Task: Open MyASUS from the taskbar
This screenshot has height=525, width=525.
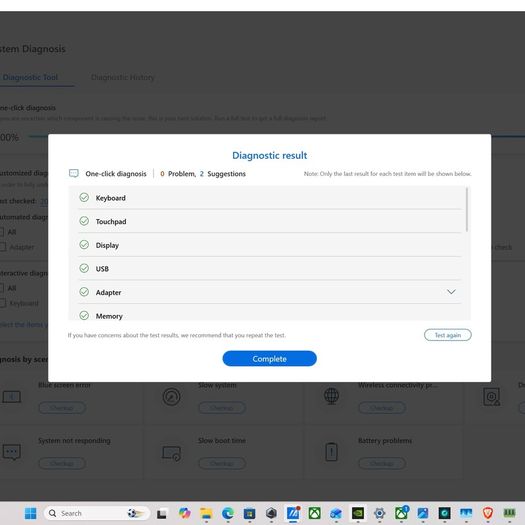Action: point(293,513)
